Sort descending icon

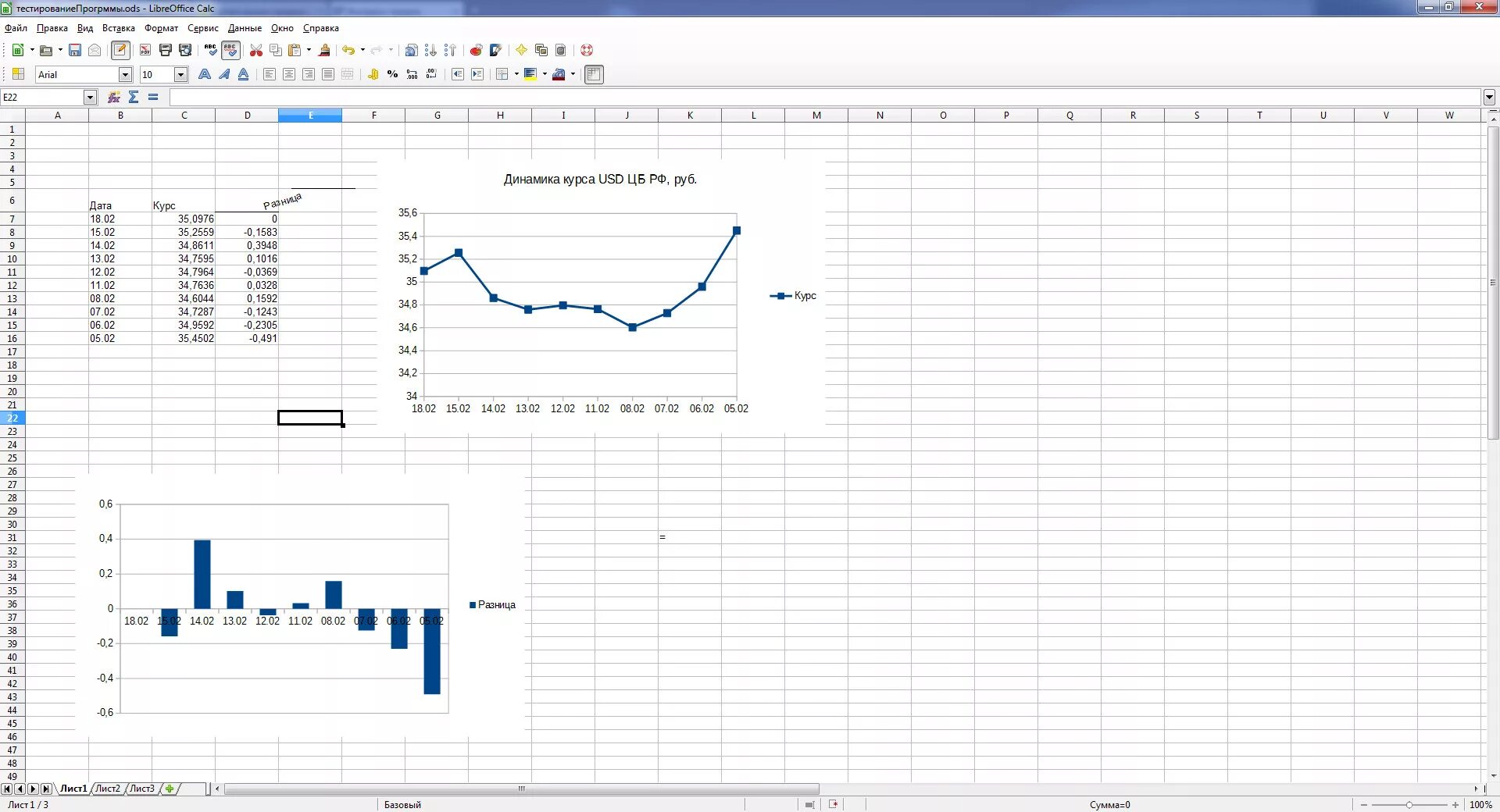pyautogui.click(x=450, y=50)
